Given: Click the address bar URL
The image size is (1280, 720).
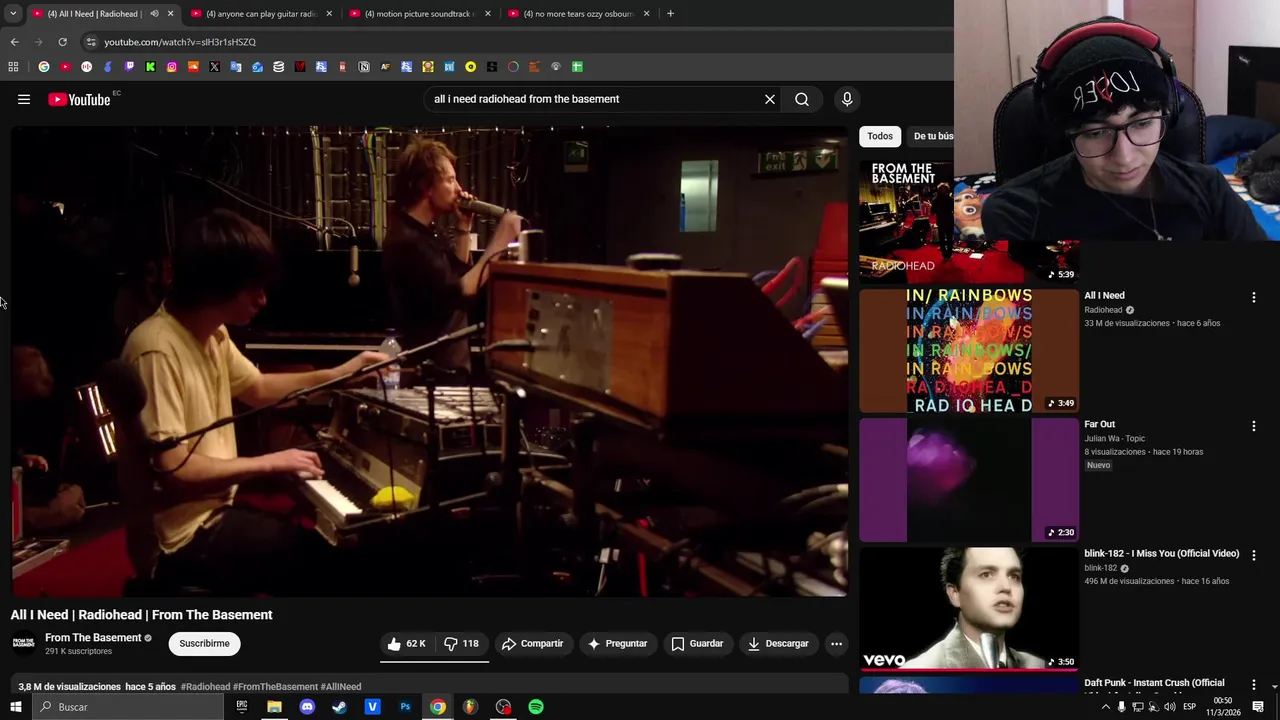Looking at the screenshot, I should coord(180,42).
